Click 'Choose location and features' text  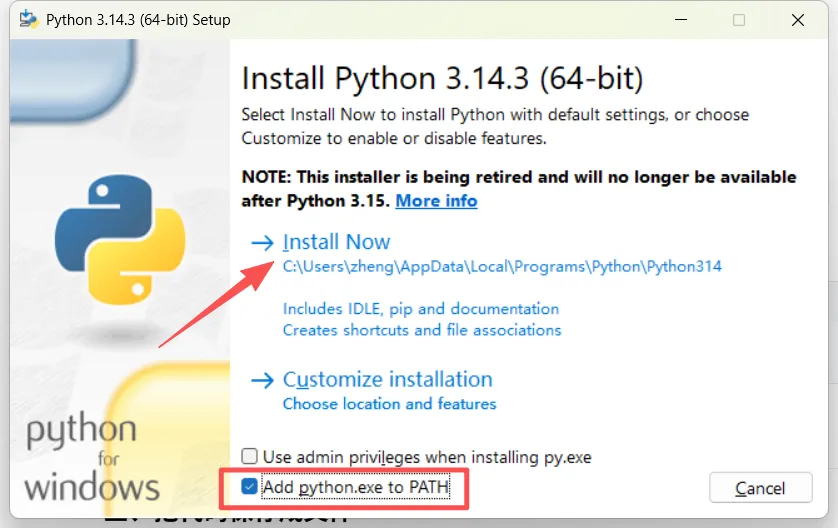pos(389,403)
